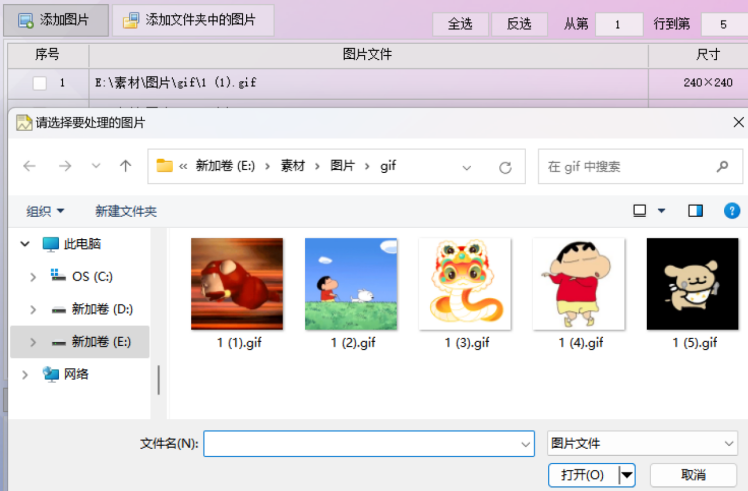Click folder icon in address bar

(165, 166)
